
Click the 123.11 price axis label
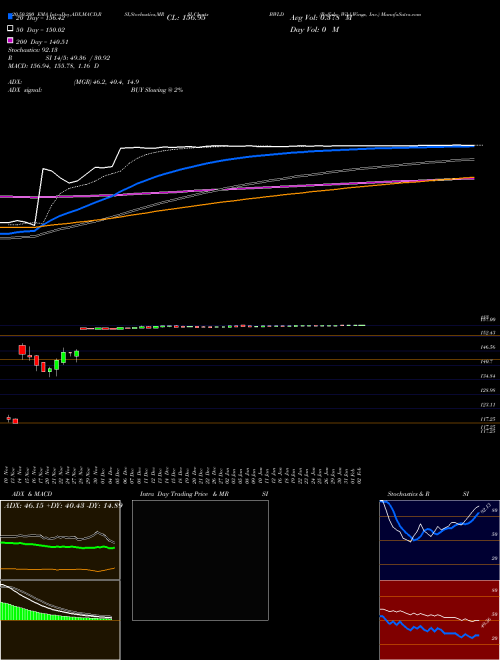[x=488, y=405]
